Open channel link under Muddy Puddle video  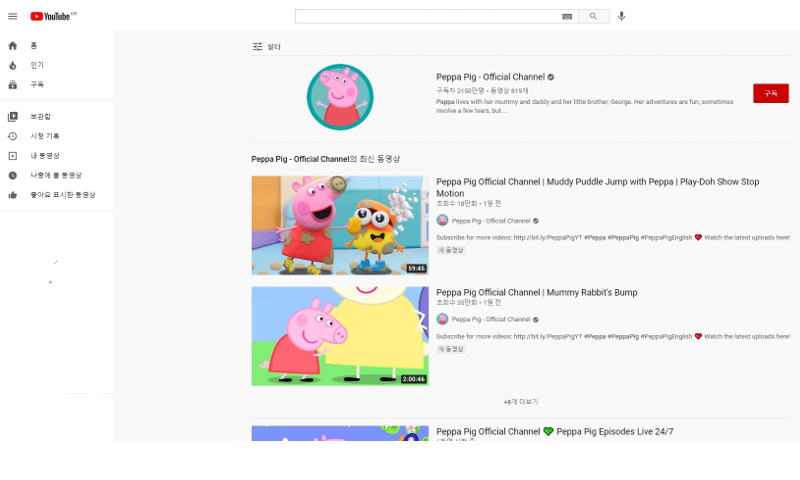(x=491, y=221)
